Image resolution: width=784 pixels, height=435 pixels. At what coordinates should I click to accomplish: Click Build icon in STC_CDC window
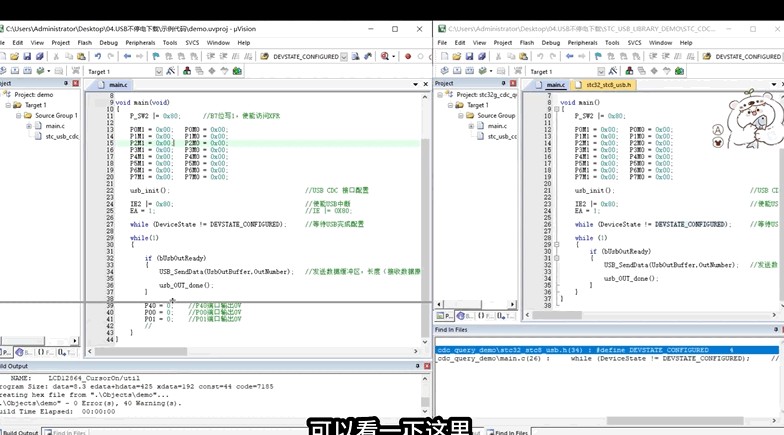457,71
